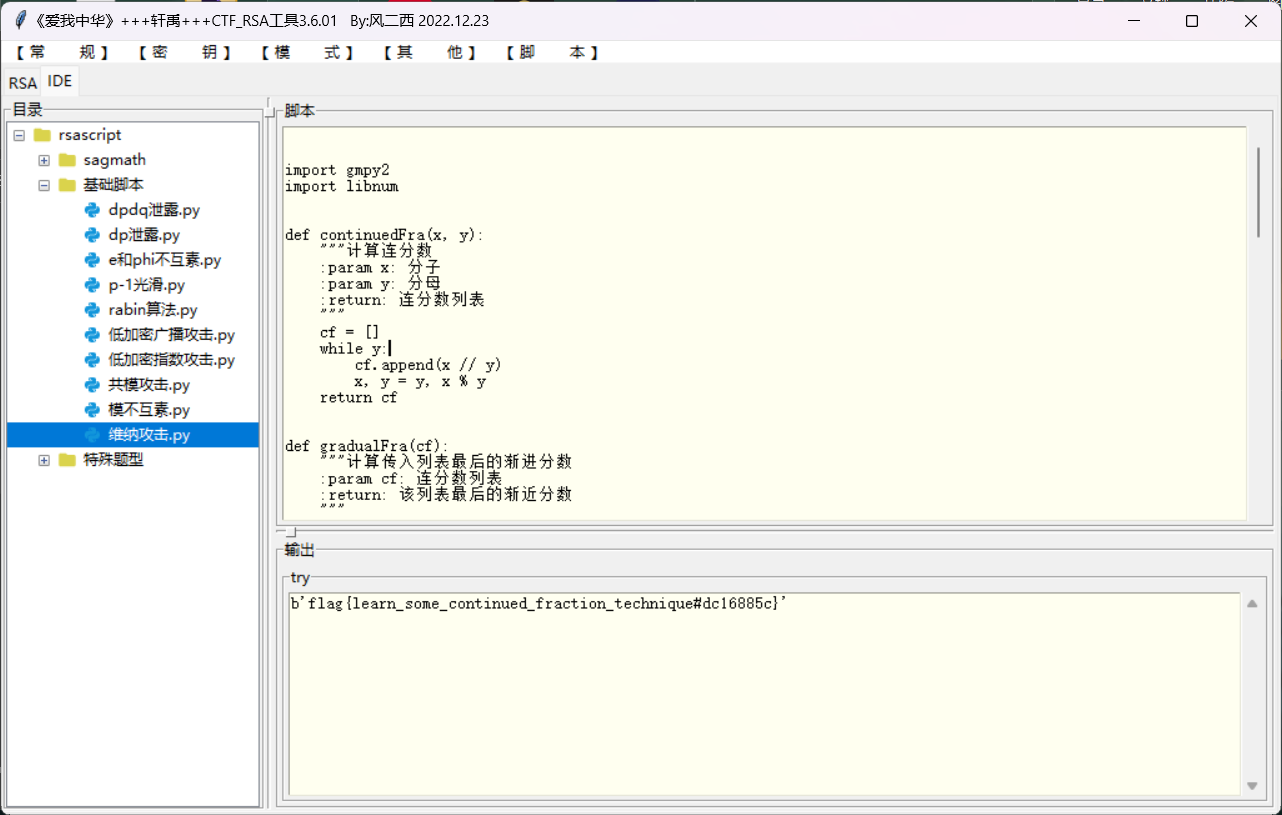1282x815 pixels.
Task: Click the 'cf = []' code line
Action: (349, 332)
